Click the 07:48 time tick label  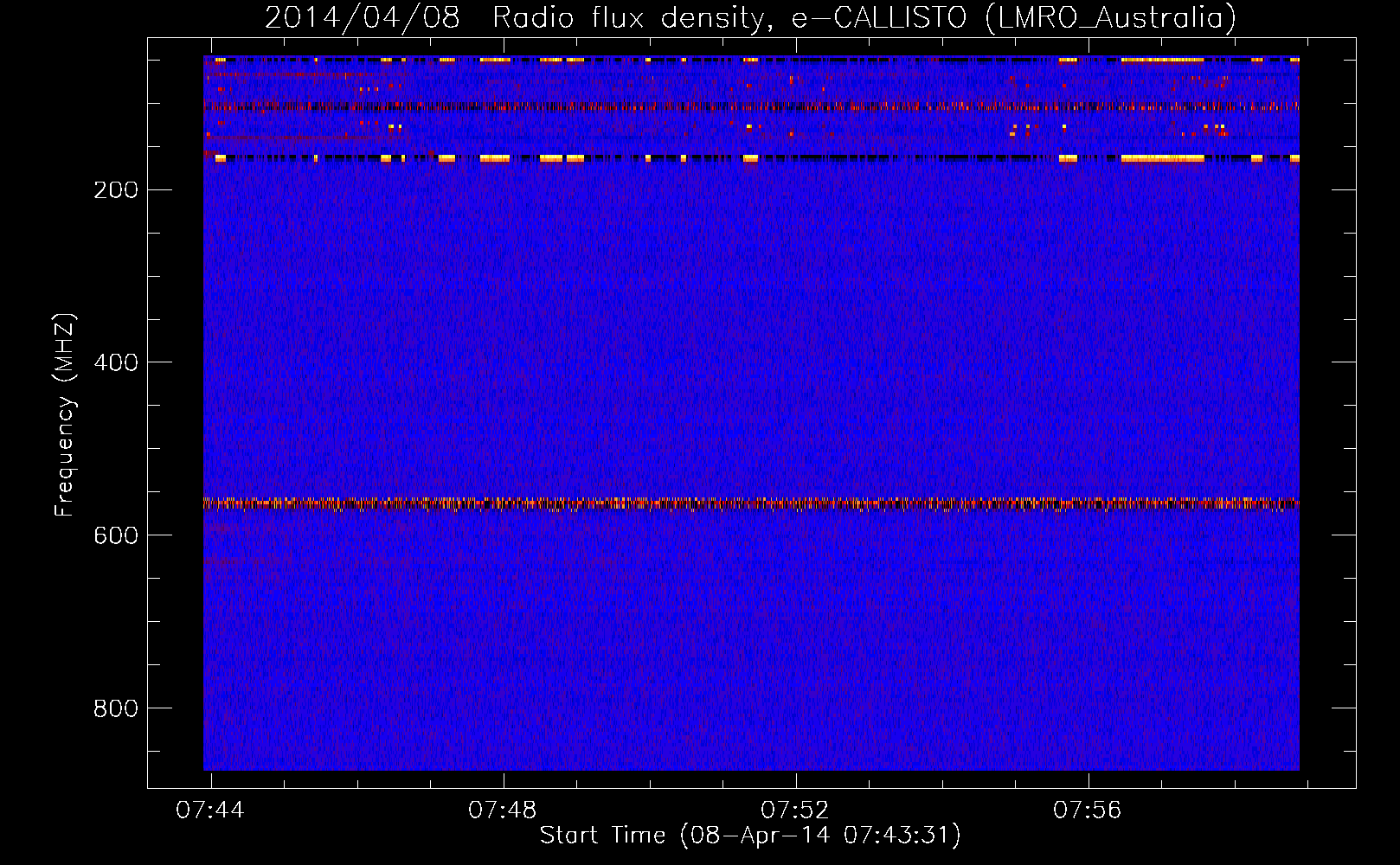pos(503,810)
